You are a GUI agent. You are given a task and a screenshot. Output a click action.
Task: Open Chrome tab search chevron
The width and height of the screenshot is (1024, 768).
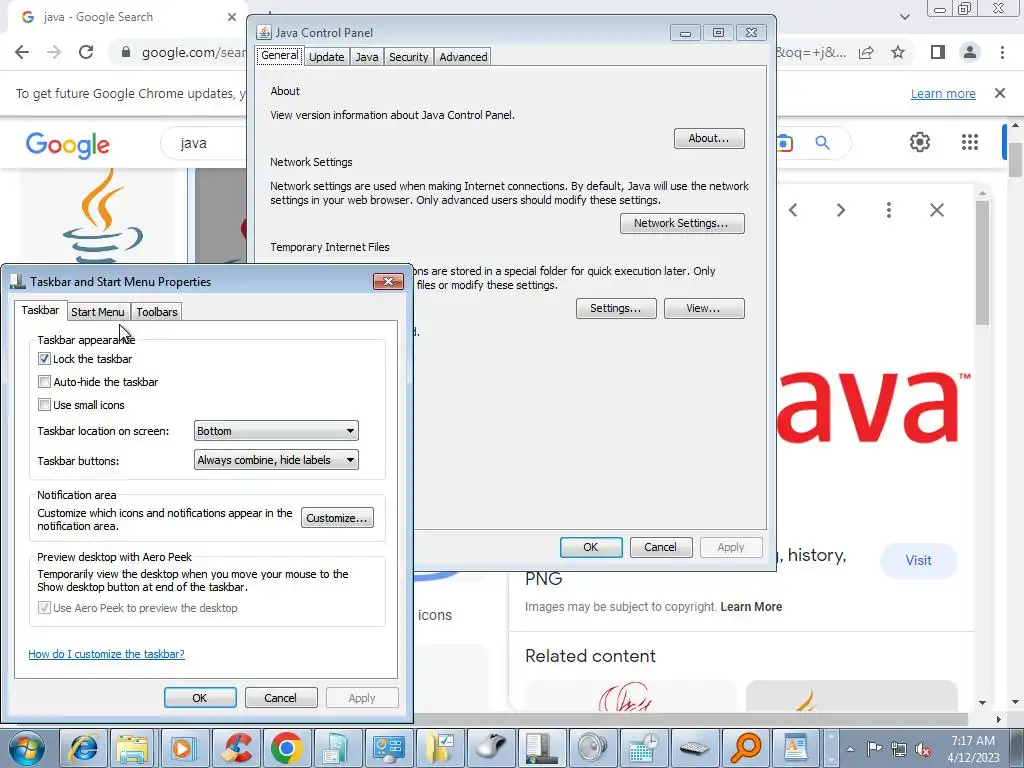[x=904, y=16]
